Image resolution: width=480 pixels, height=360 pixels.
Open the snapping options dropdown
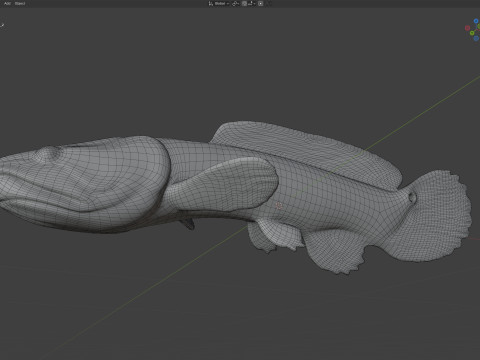[x=252, y=3]
